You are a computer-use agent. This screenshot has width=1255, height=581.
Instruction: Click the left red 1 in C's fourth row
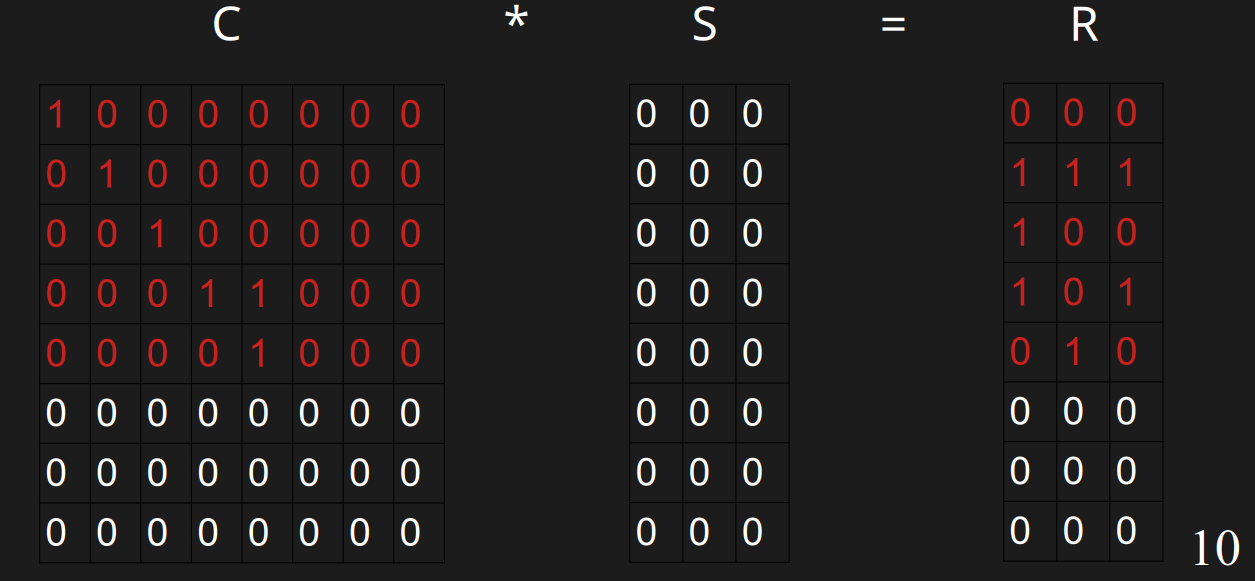coord(208,294)
